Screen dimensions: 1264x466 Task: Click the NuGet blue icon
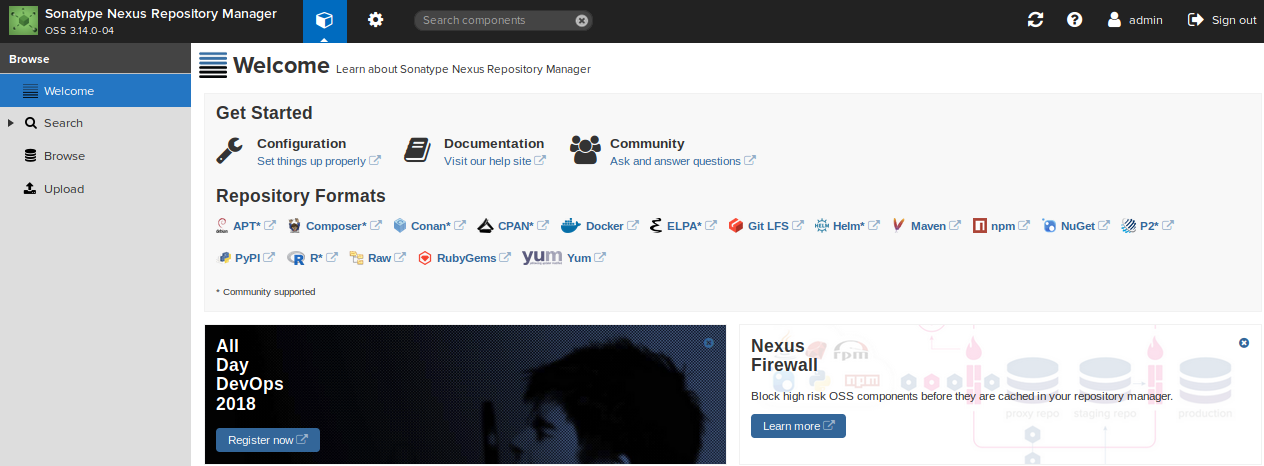click(x=1049, y=226)
